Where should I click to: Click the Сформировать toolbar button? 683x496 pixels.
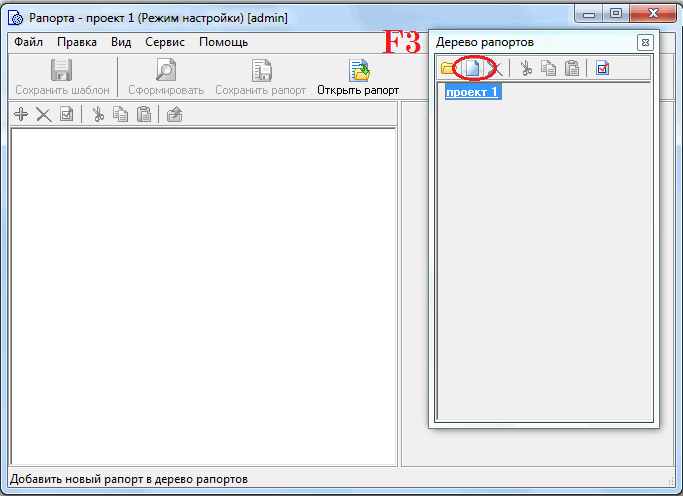(166, 77)
